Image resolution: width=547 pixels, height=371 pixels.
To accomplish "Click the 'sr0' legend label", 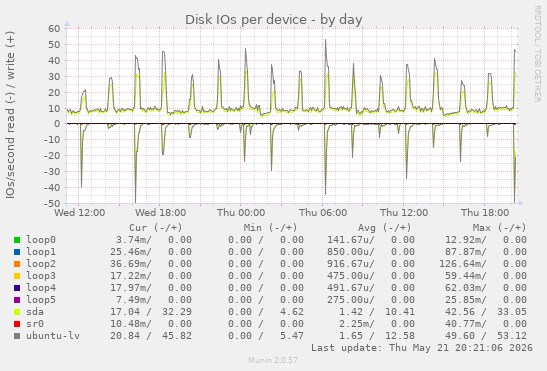I will pos(35,324).
